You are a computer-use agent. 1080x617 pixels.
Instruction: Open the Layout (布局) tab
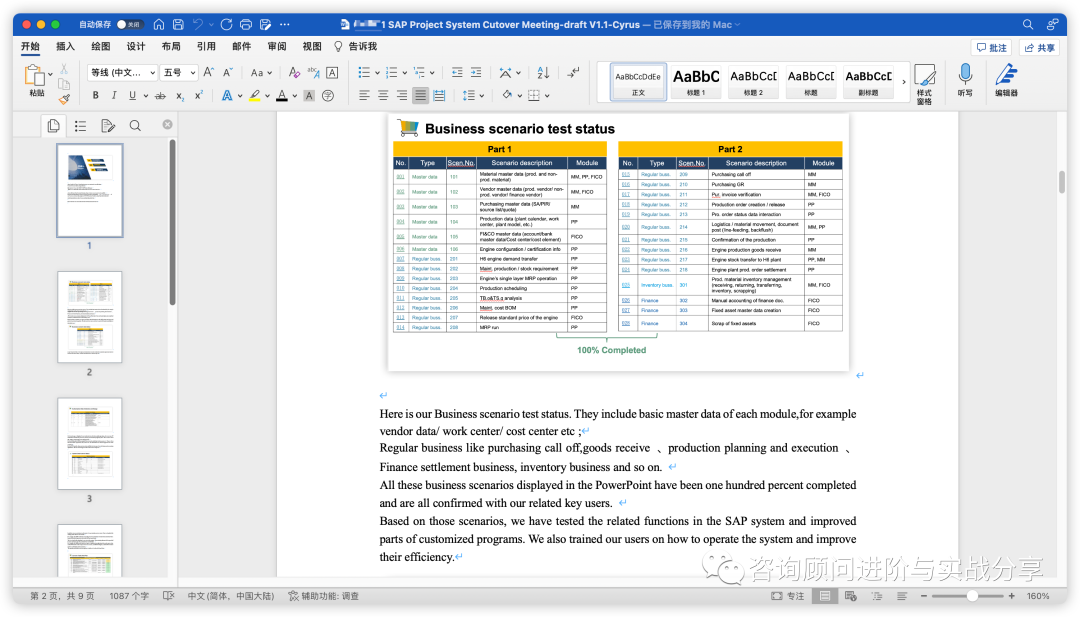pos(171,46)
